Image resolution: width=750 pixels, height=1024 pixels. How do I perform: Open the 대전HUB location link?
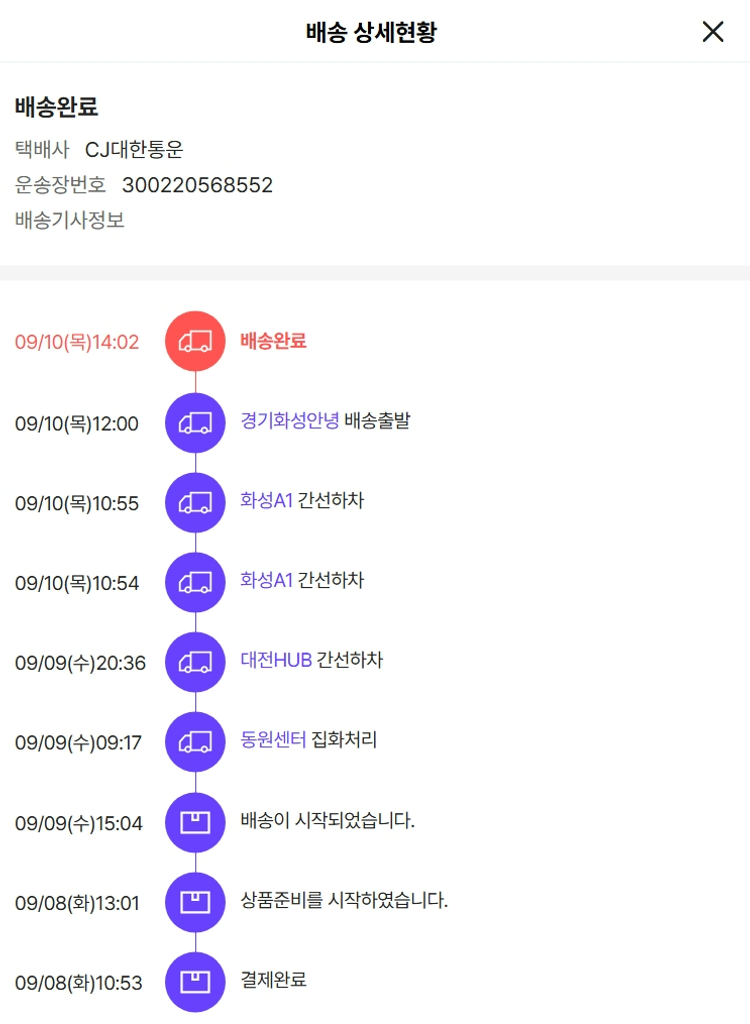(276, 660)
